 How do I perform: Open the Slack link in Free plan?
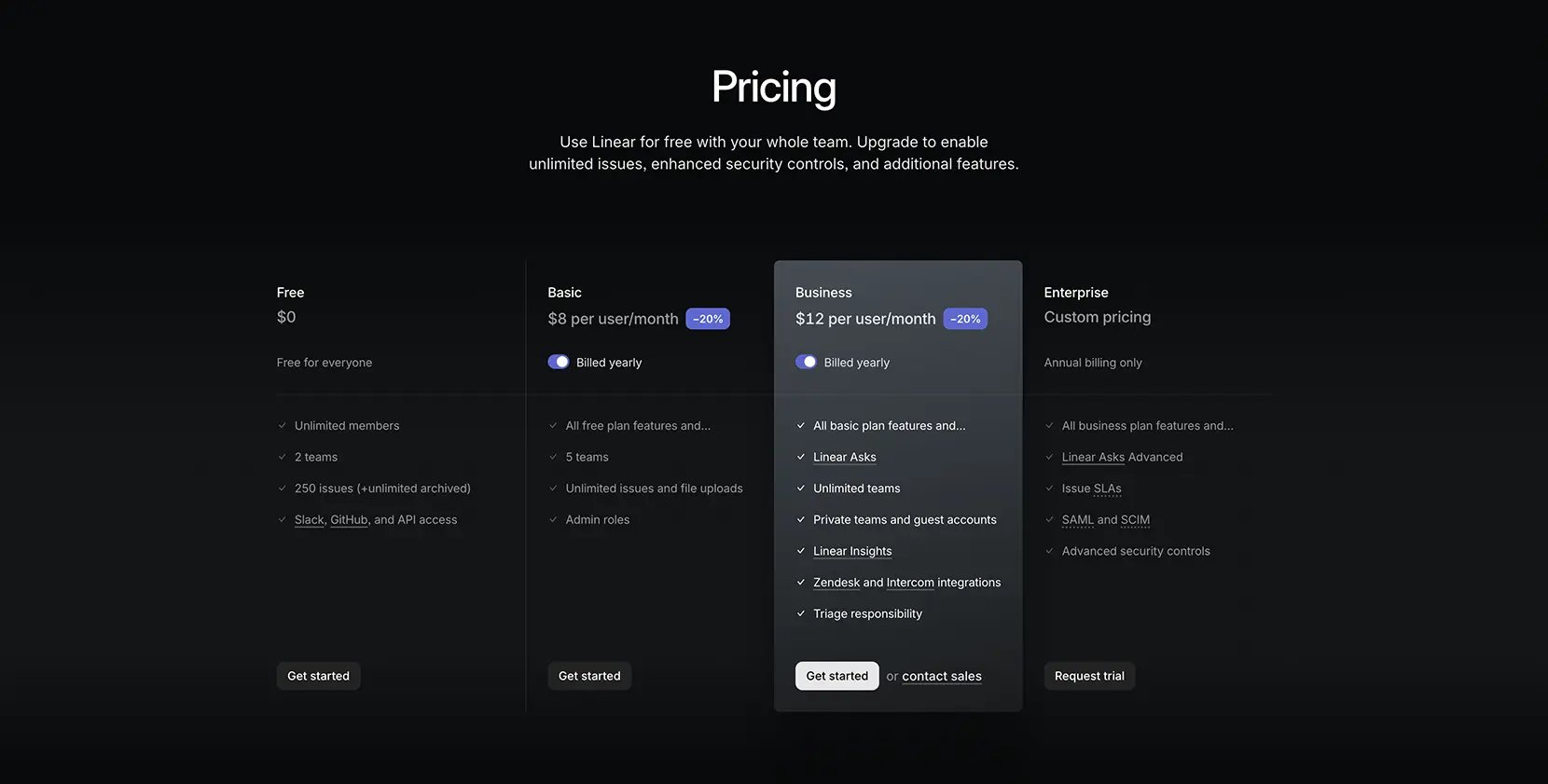(310, 520)
